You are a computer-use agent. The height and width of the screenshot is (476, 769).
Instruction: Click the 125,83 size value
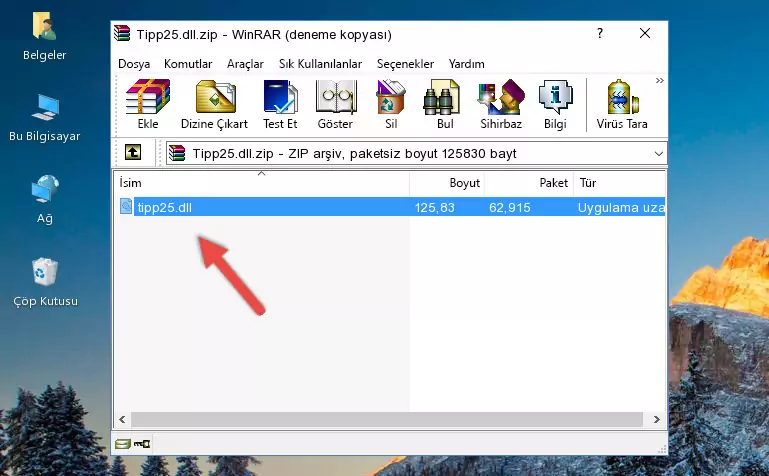(435, 207)
